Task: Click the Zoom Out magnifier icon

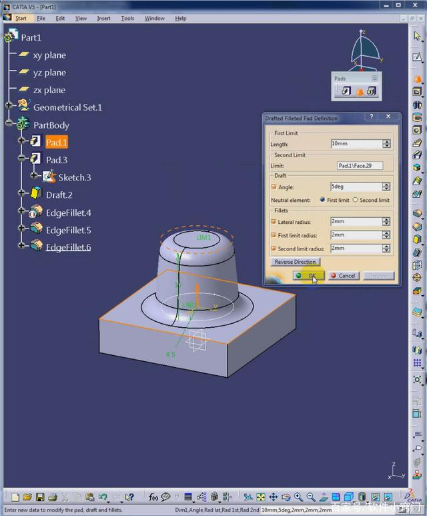Action: coord(311,497)
